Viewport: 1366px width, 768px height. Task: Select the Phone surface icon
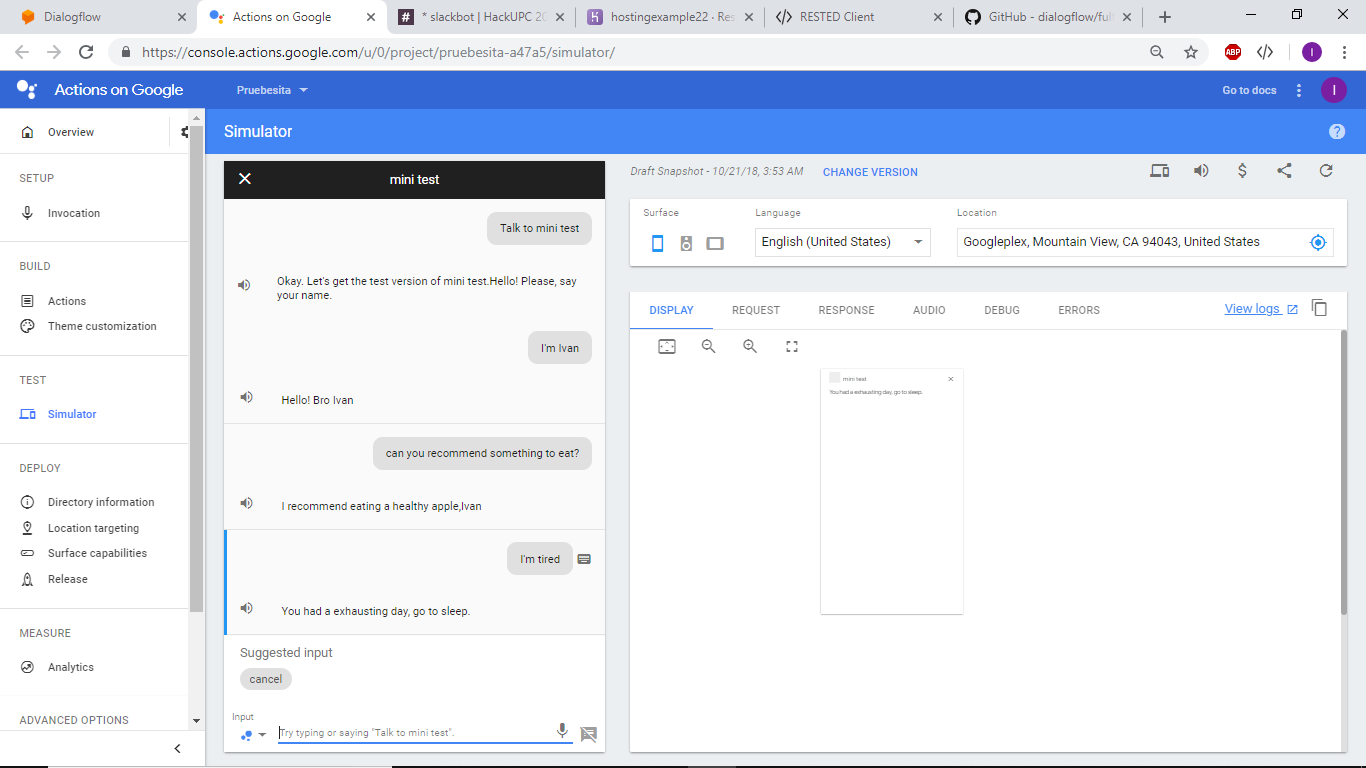coord(657,243)
